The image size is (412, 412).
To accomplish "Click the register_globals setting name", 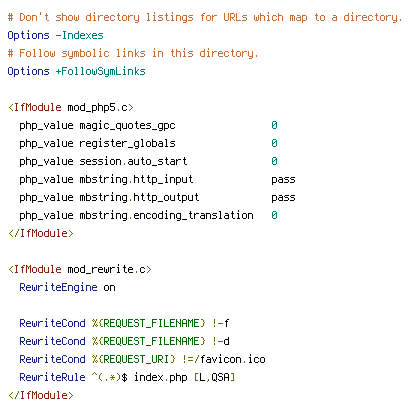I will click(127, 143).
